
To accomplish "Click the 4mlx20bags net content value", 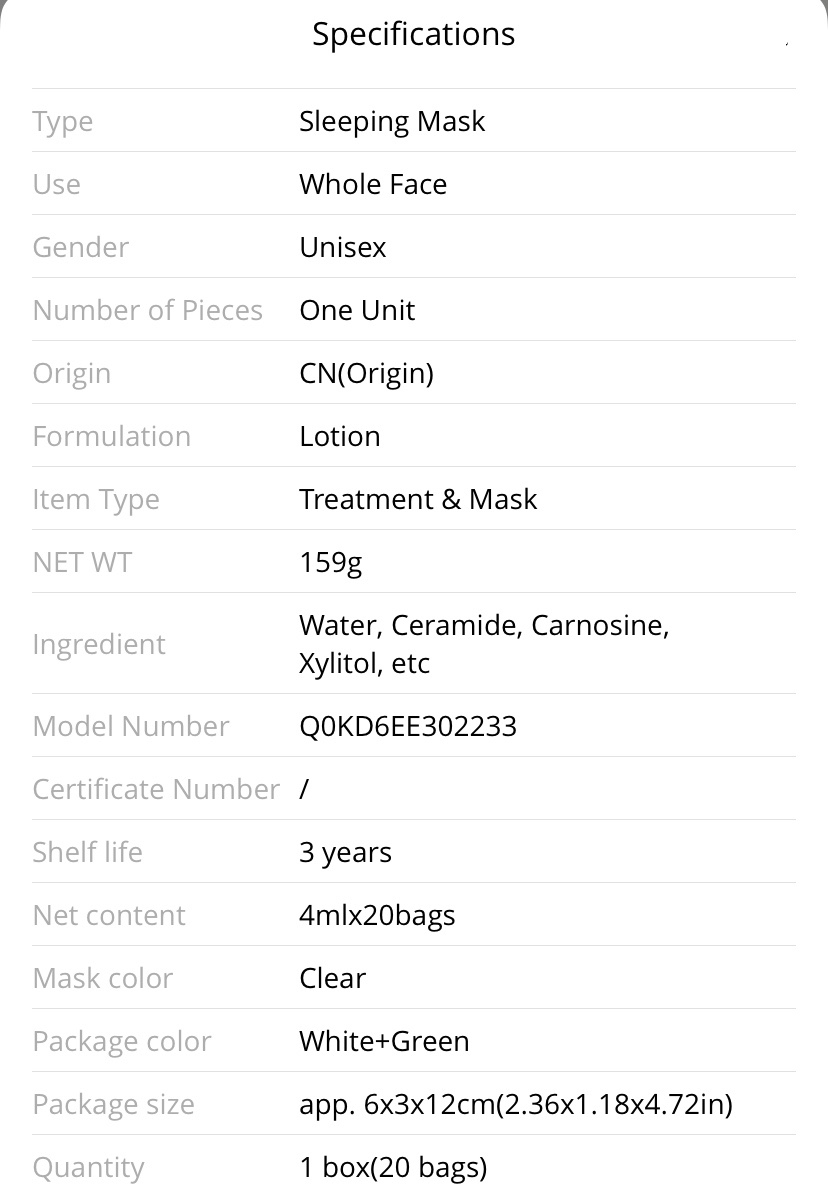I will click(377, 916).
